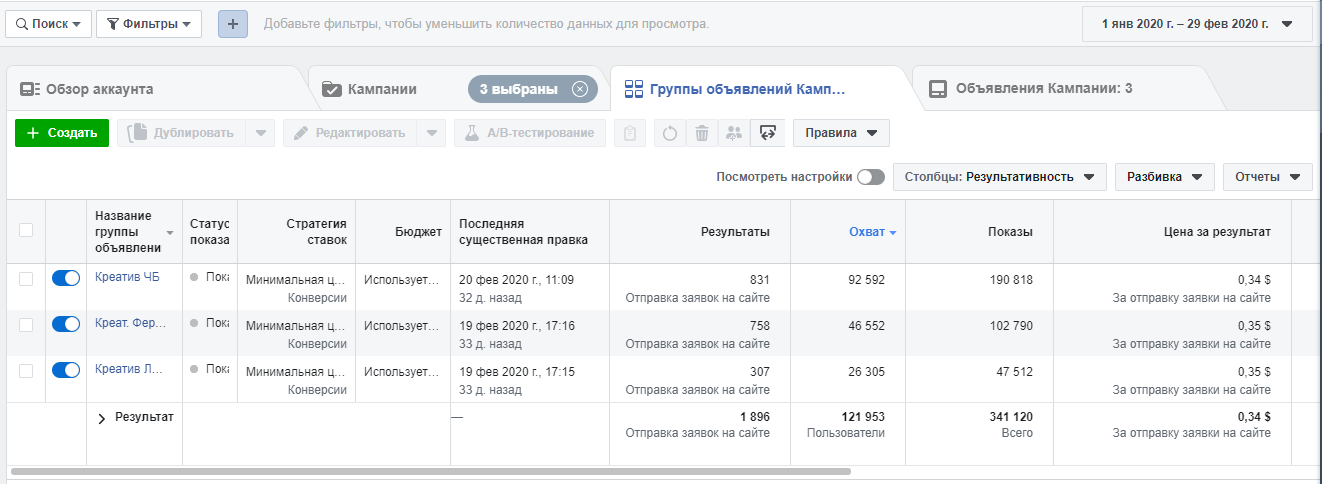The height and width of the screenshot is (484, 1322).
Task: Click the undo circular arrow icon
Action: pos(670,133)
